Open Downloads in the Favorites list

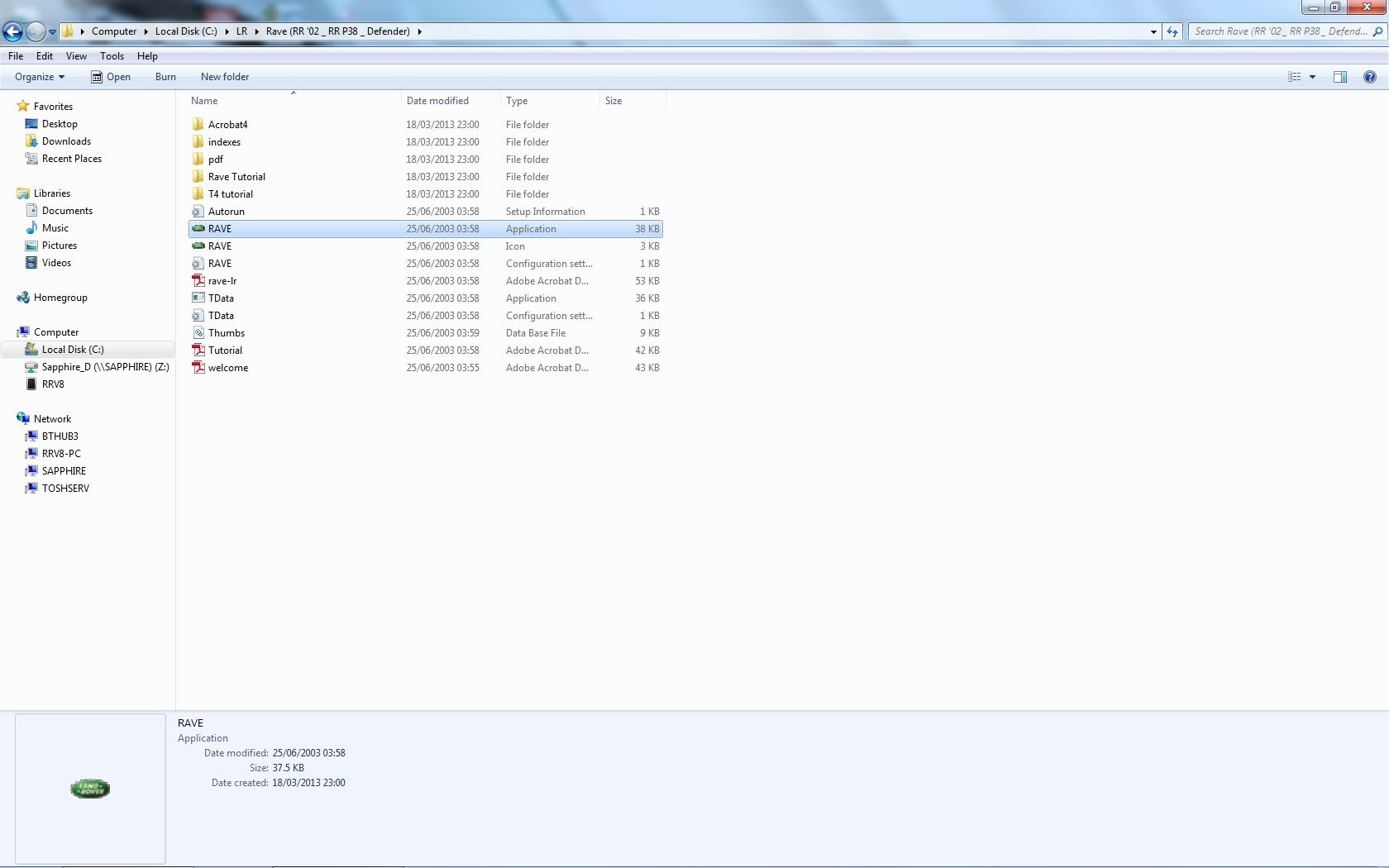point(66,141)
